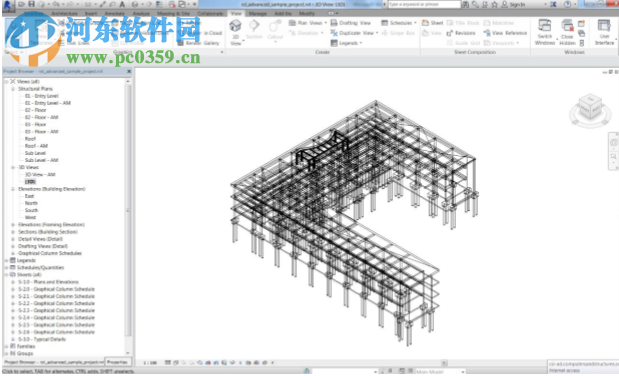Expand the Families node
Image resolution: width=619 pixels, height=376 pixels.
point(6,346)
